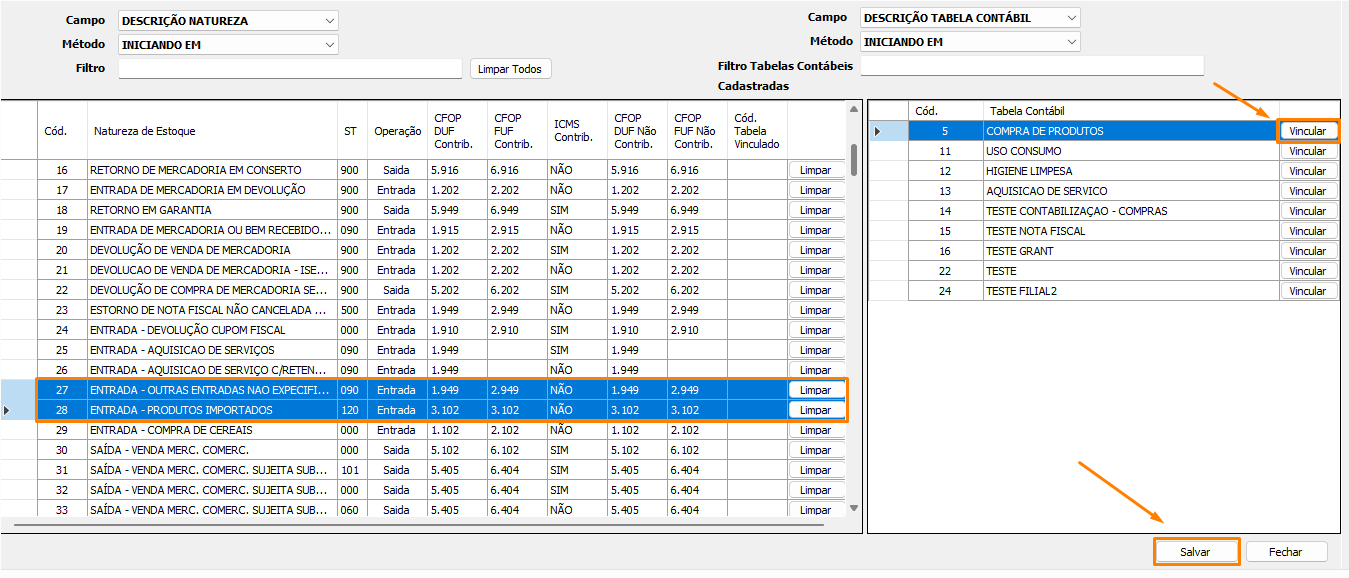Click Vincular for TESTE NOTA FISCAL
Screen dimensions: 1349x578
(1307, 231)
